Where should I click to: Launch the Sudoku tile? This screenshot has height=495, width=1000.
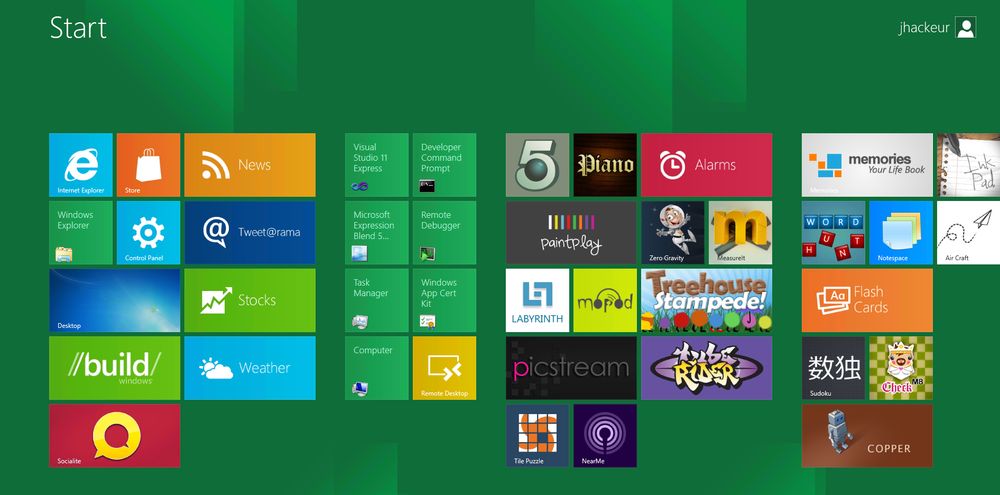coord(834,368)
